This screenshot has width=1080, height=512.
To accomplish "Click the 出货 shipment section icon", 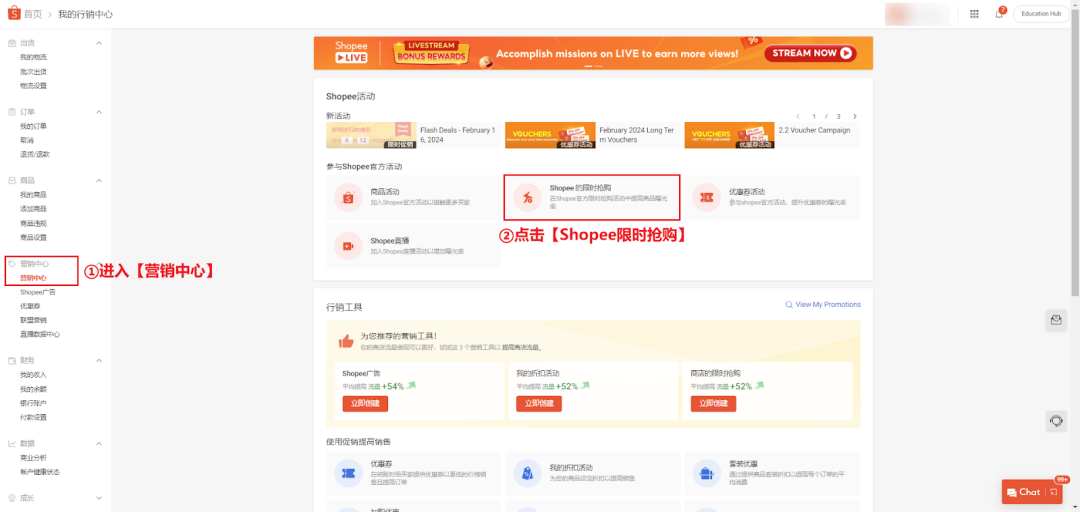I will coord(12,43).
